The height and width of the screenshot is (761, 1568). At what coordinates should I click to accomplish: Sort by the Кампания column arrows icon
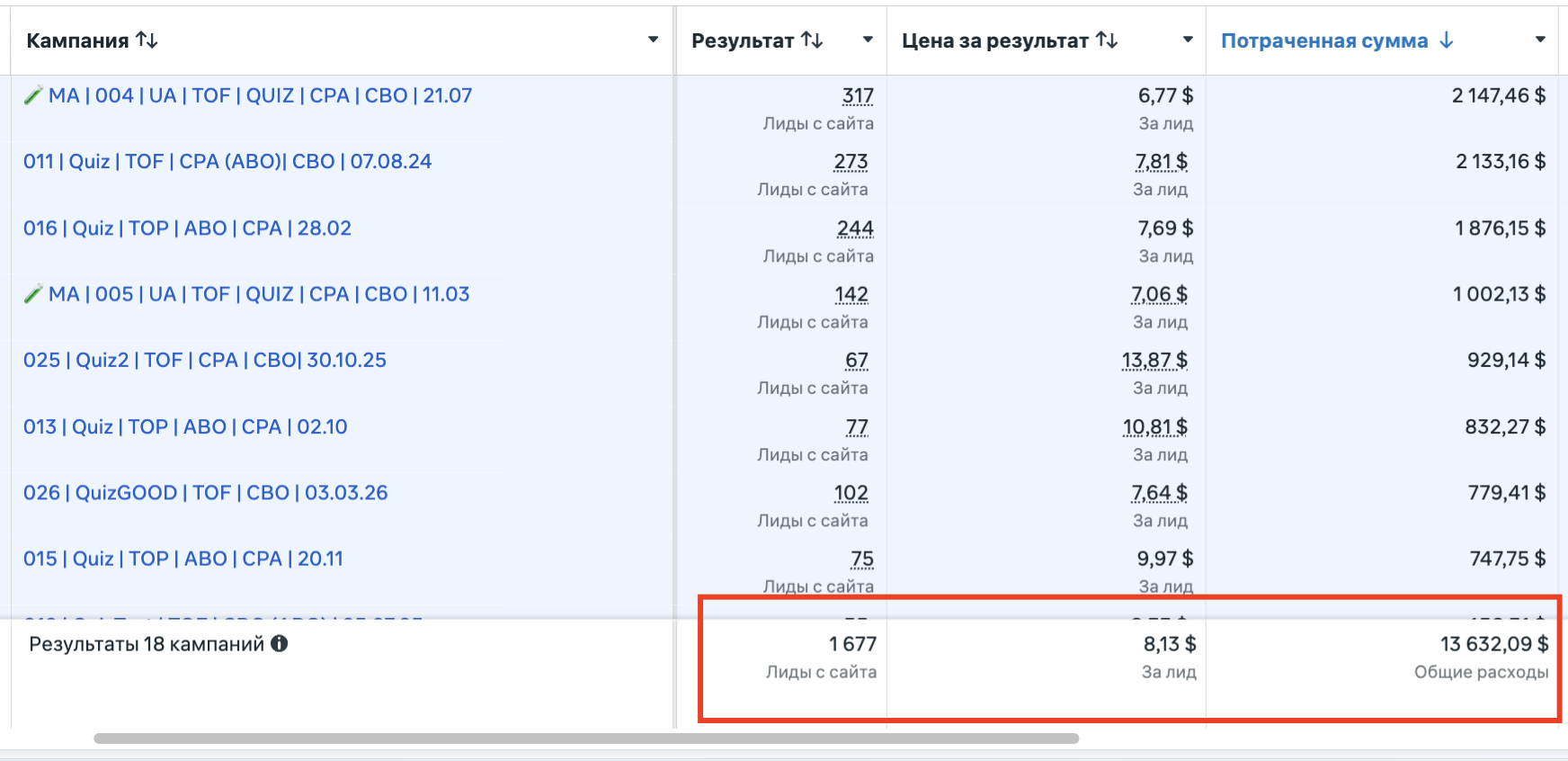(147, 40)
